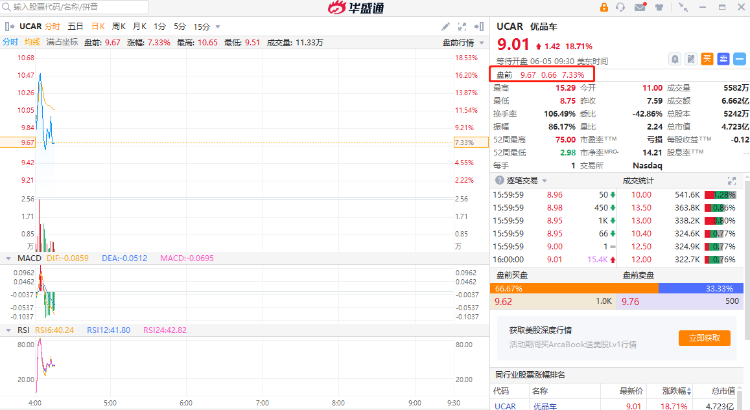Click the 名称 column header
750x410 pixels.
(540, 391)
